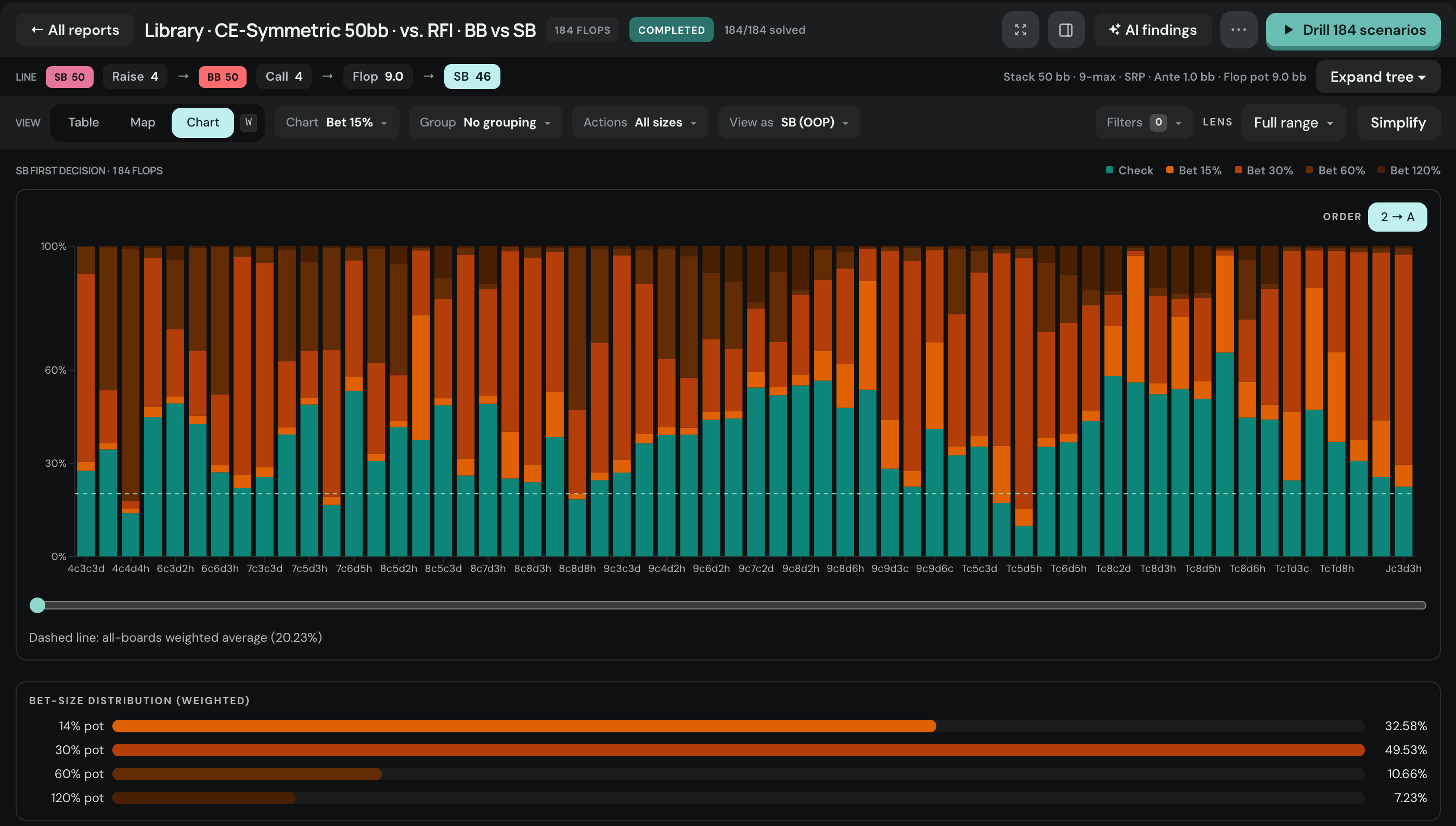Viewport: 1456px width, 826px height.
Task: Open the Expand tree dropdown
Action: point(1378,77)
